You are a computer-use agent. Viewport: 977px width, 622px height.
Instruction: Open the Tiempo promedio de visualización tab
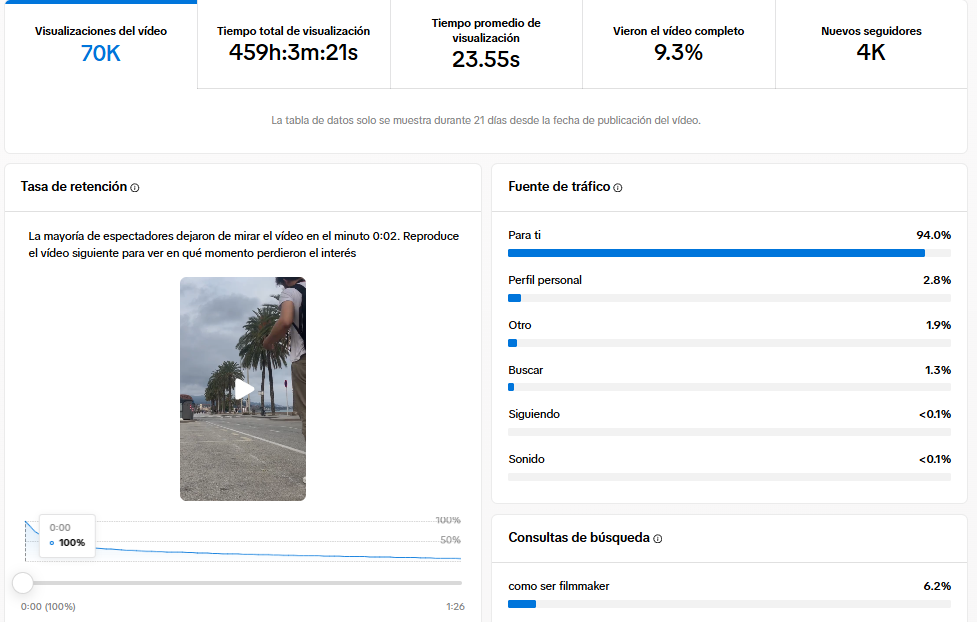[486, 44]
